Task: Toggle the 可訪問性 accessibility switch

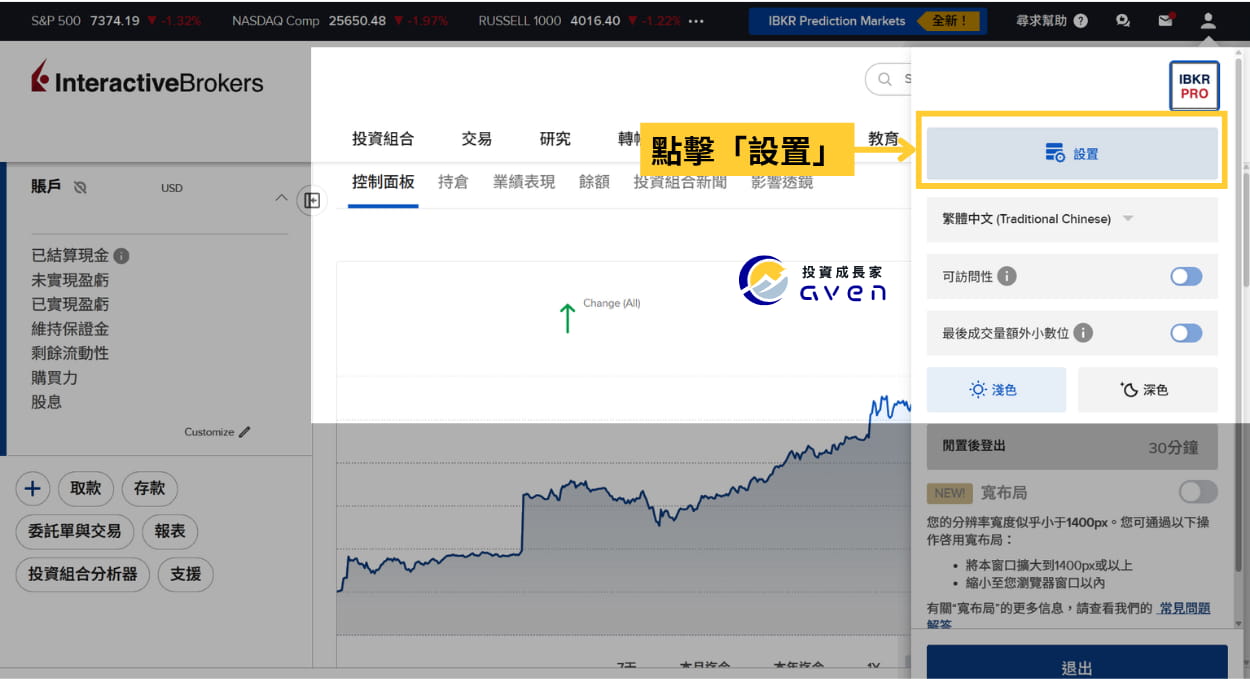Action: tap(1186, 276)
